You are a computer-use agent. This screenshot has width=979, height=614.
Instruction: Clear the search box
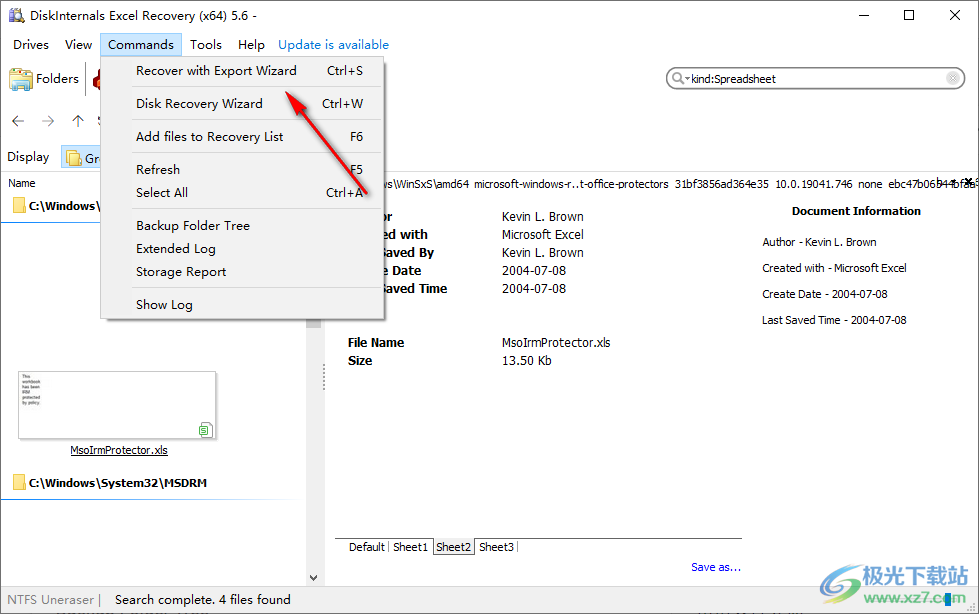click(953, 78)
